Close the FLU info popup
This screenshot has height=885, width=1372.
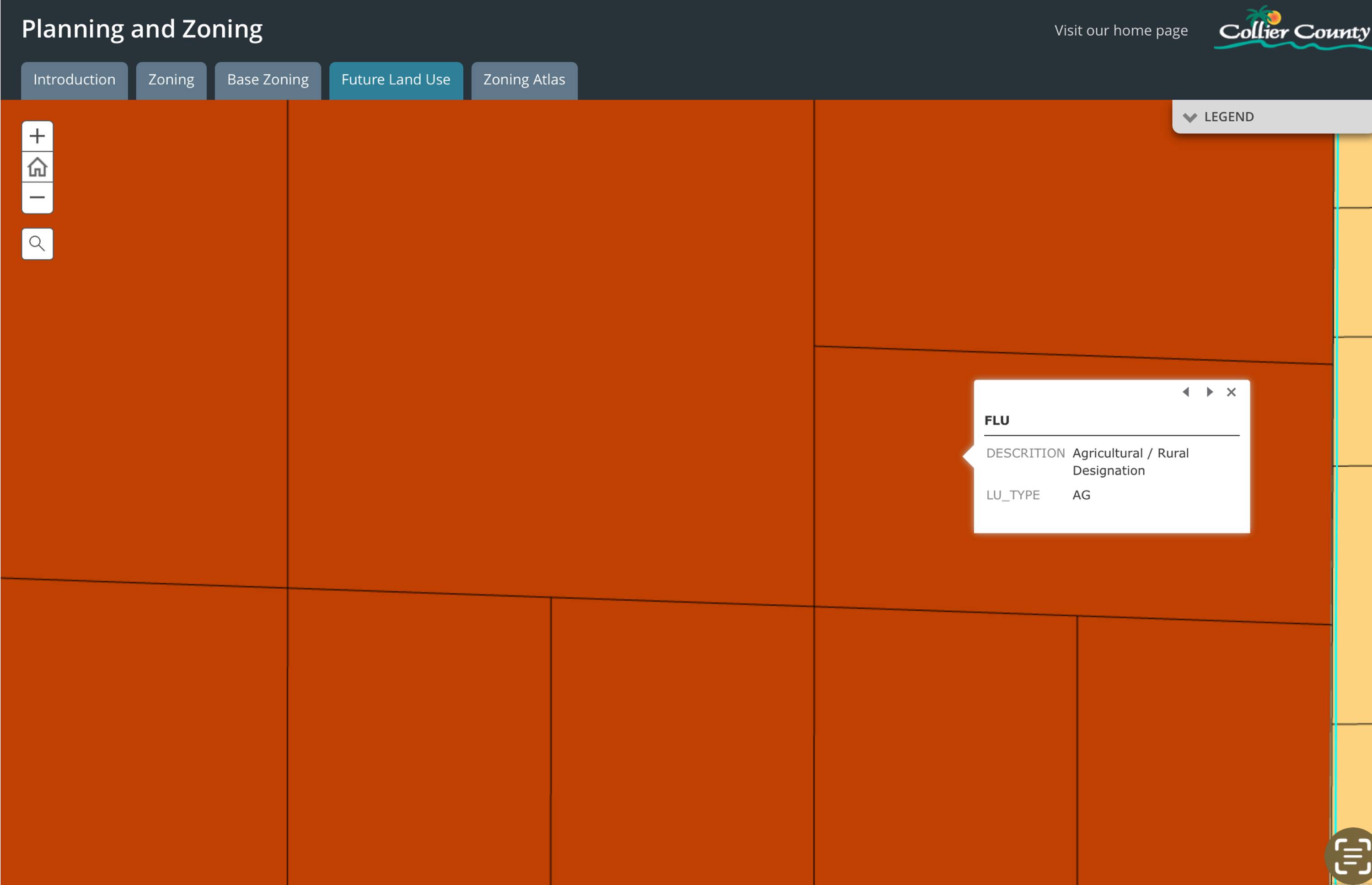click(1231, 392)
